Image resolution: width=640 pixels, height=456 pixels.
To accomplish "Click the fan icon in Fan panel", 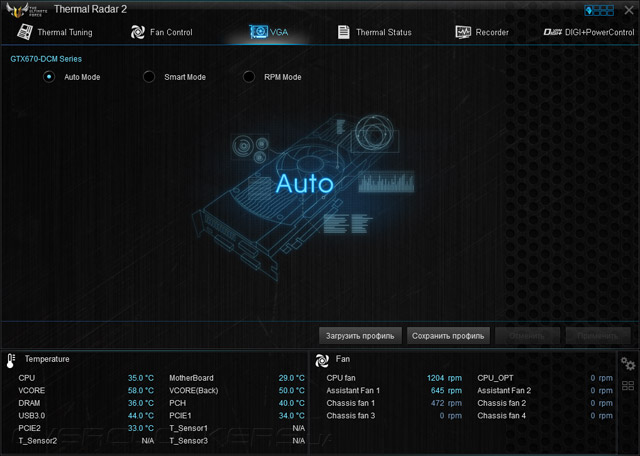I will (322, 360).
